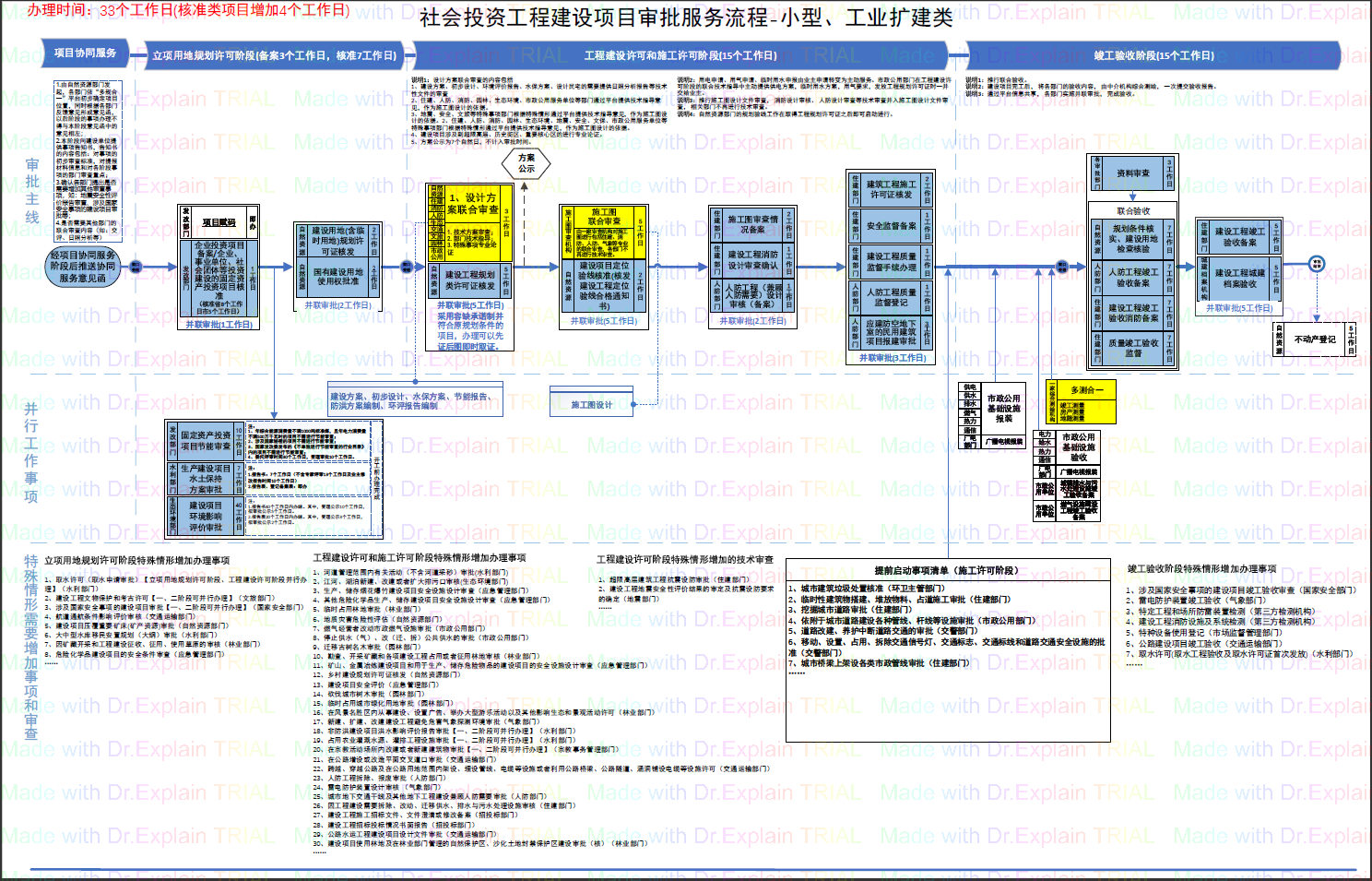This screenshot has height=881, width=1372.
Task: Click the 企业投资项目备案 核准 box
Action: 219,278
